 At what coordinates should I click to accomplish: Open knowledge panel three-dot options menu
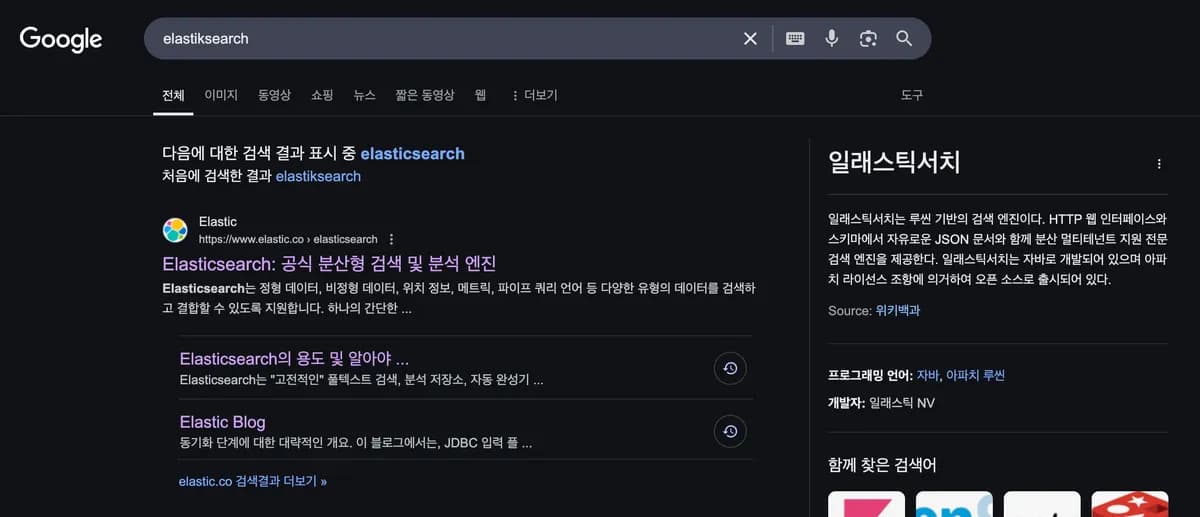tap(1159, 164)
